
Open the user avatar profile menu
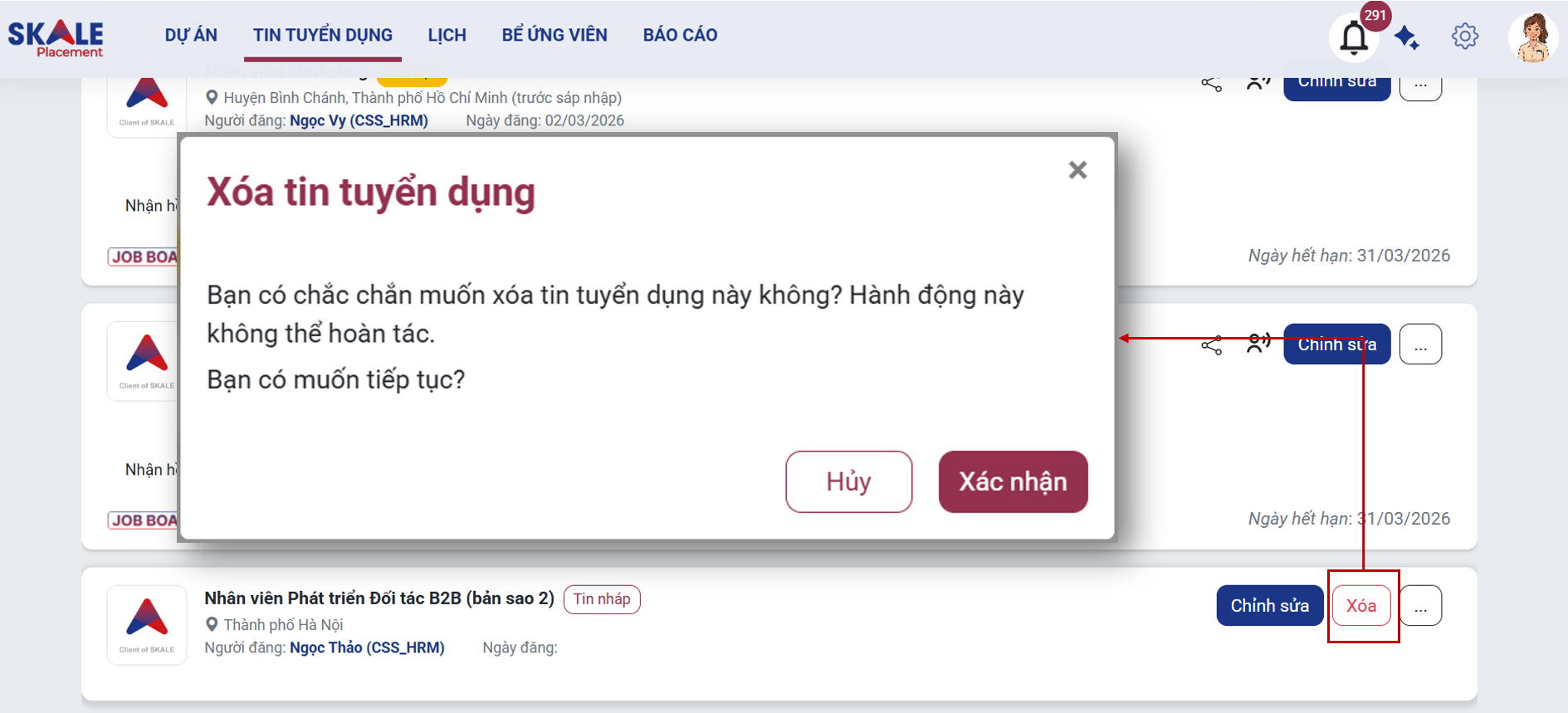click(1532, 37)
